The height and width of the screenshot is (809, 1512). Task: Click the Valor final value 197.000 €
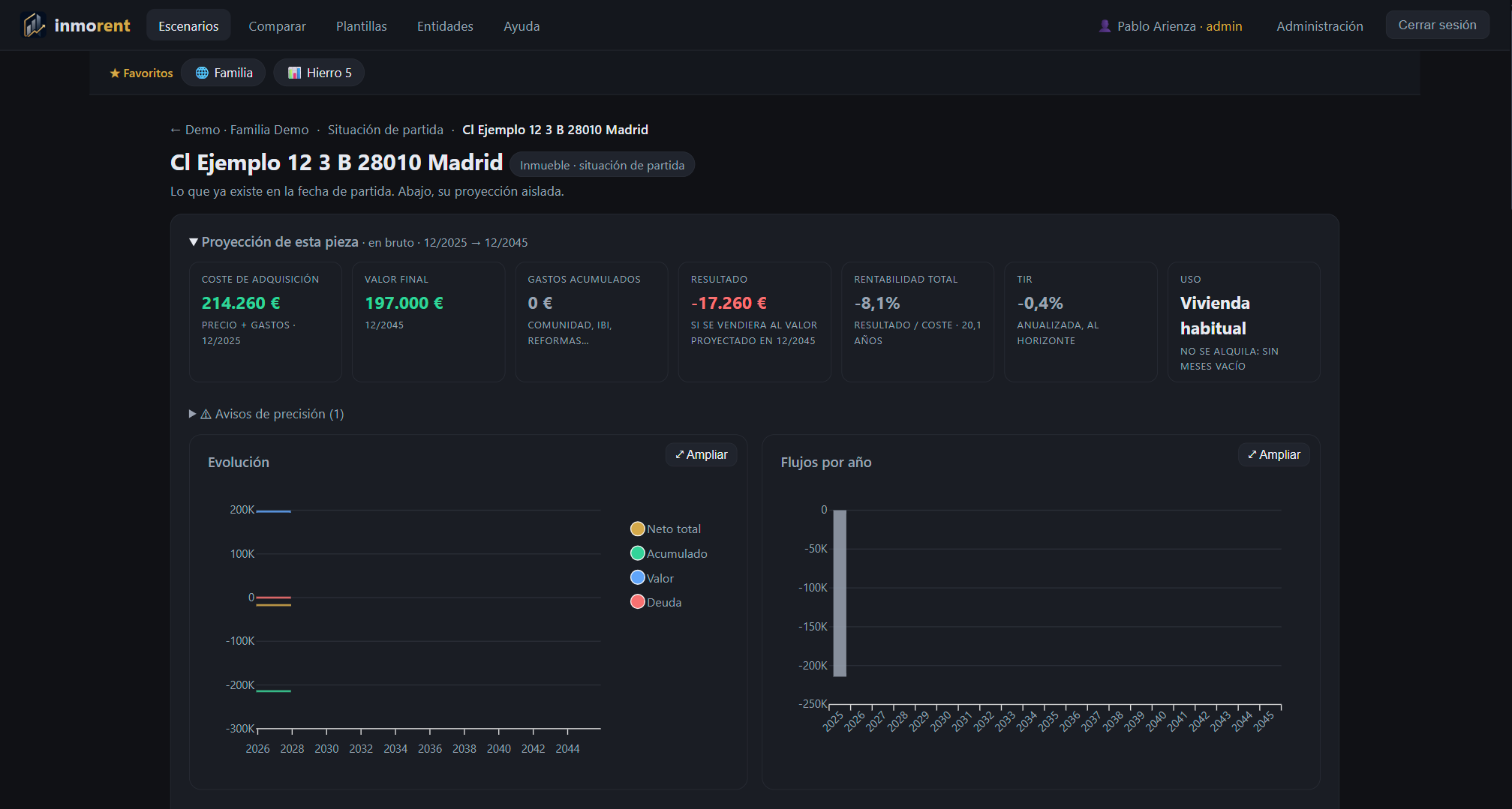point(404,303)
